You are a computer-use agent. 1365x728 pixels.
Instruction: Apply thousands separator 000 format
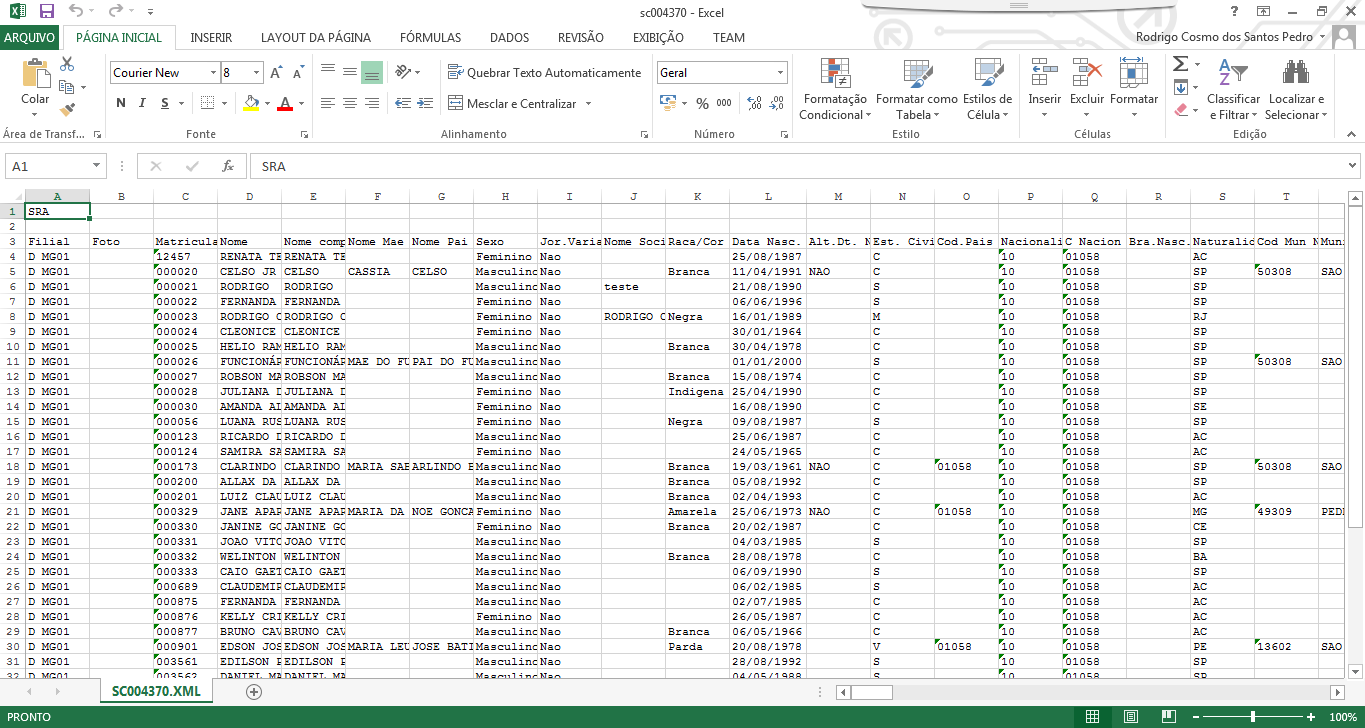724,103
